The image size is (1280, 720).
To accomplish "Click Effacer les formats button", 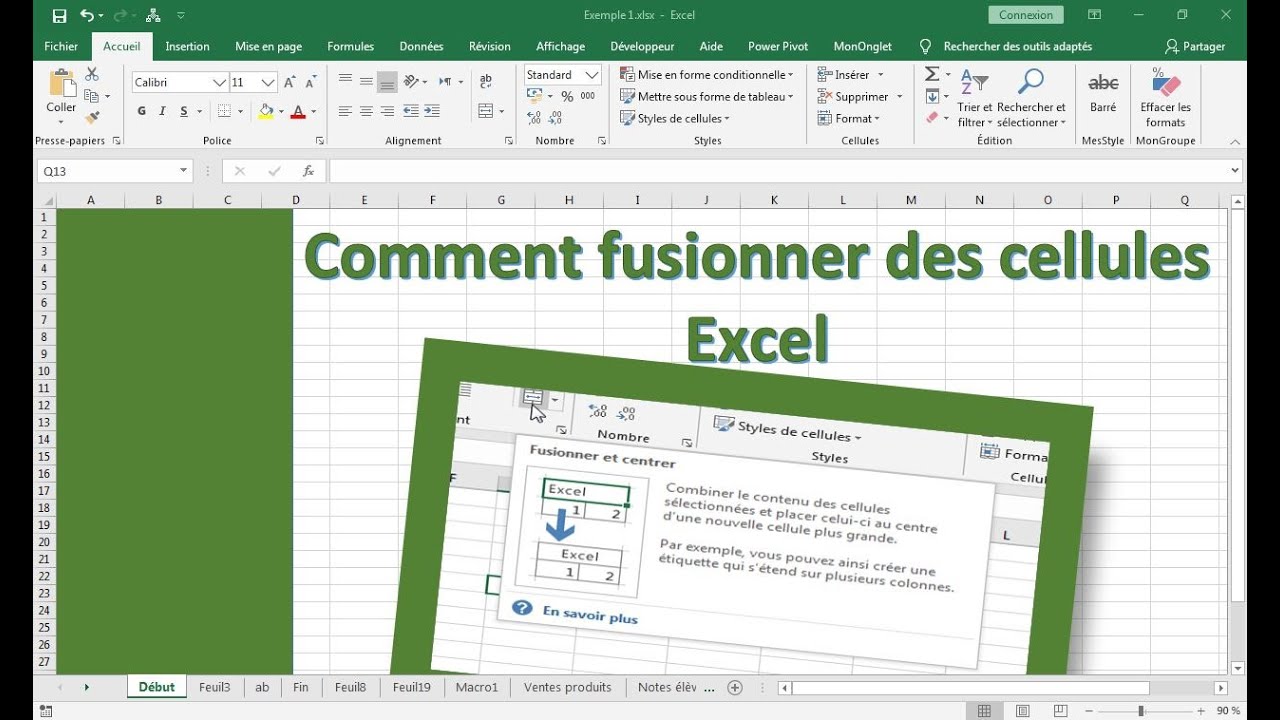I will pyautogui.click(x=1165, y=98).
